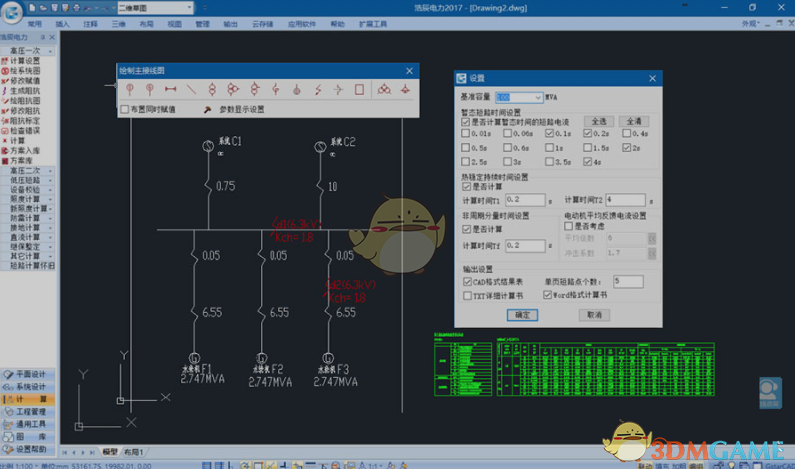Click the save icon in quick access toolbar
The width and height of the screenshot is (795, 469).
pyautogui.click(x=55, y=8)
